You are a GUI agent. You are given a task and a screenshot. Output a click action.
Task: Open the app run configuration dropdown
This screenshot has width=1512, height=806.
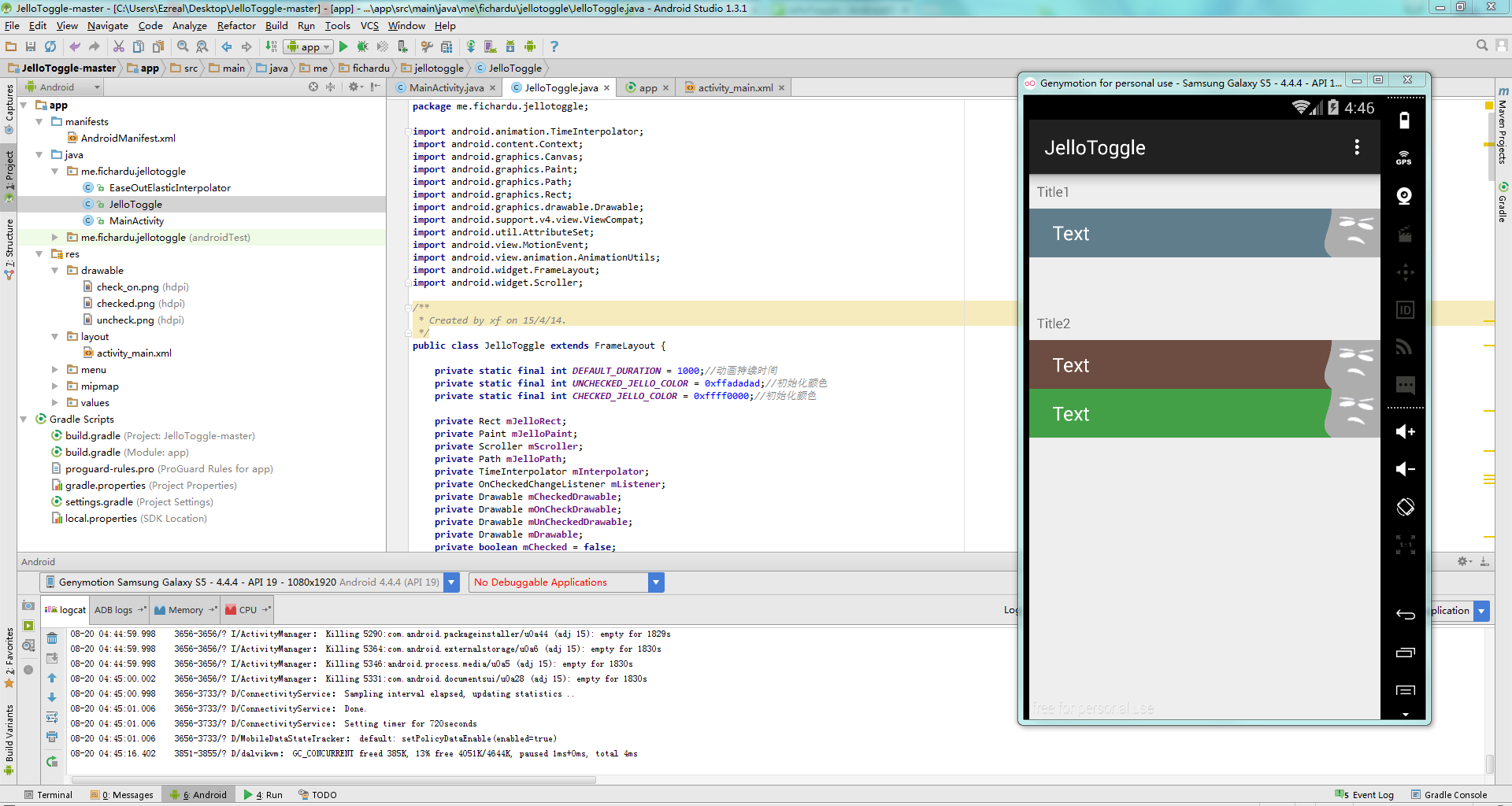click(308, 46)
